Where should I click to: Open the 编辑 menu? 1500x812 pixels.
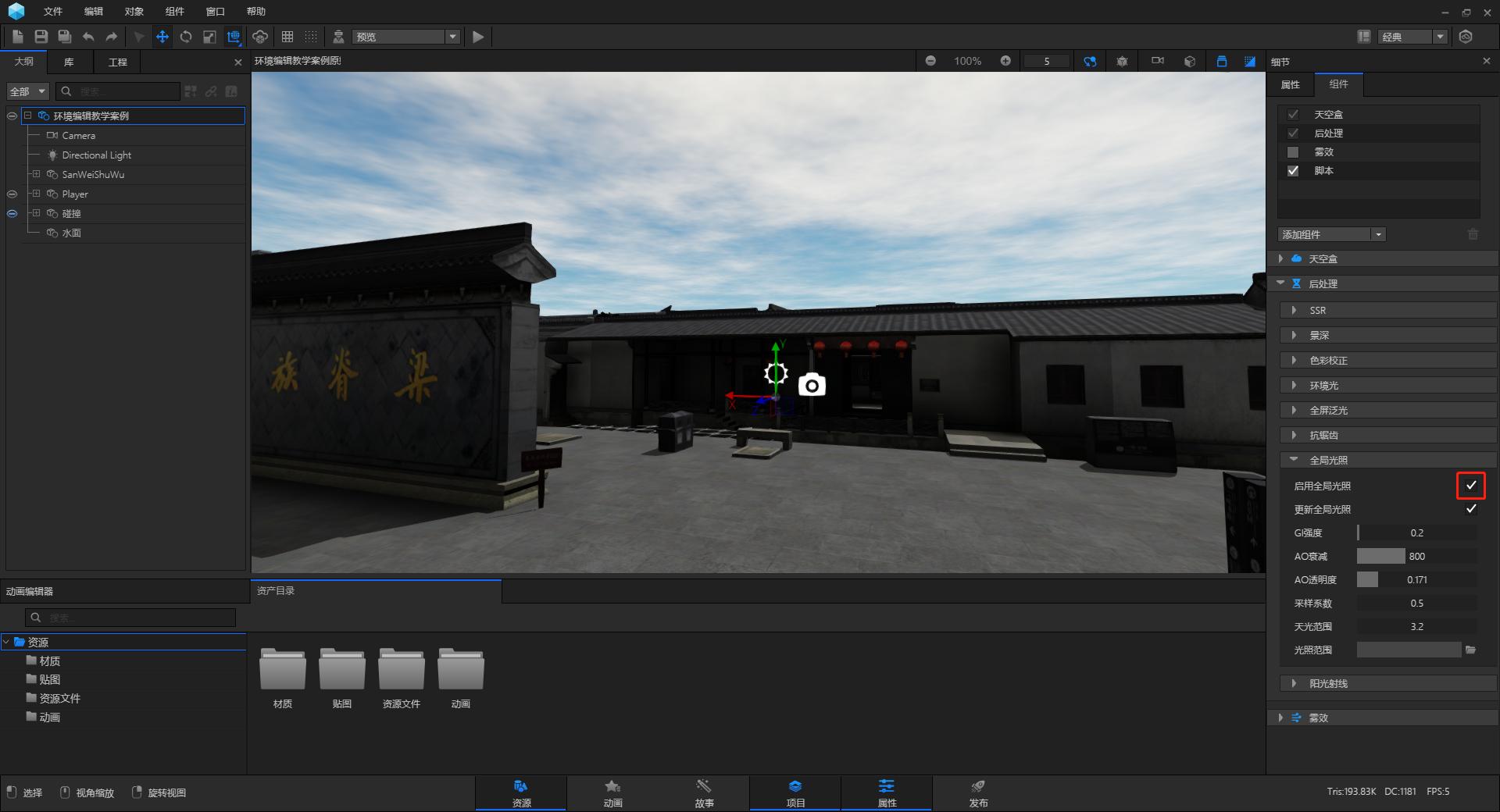(94, 11)
